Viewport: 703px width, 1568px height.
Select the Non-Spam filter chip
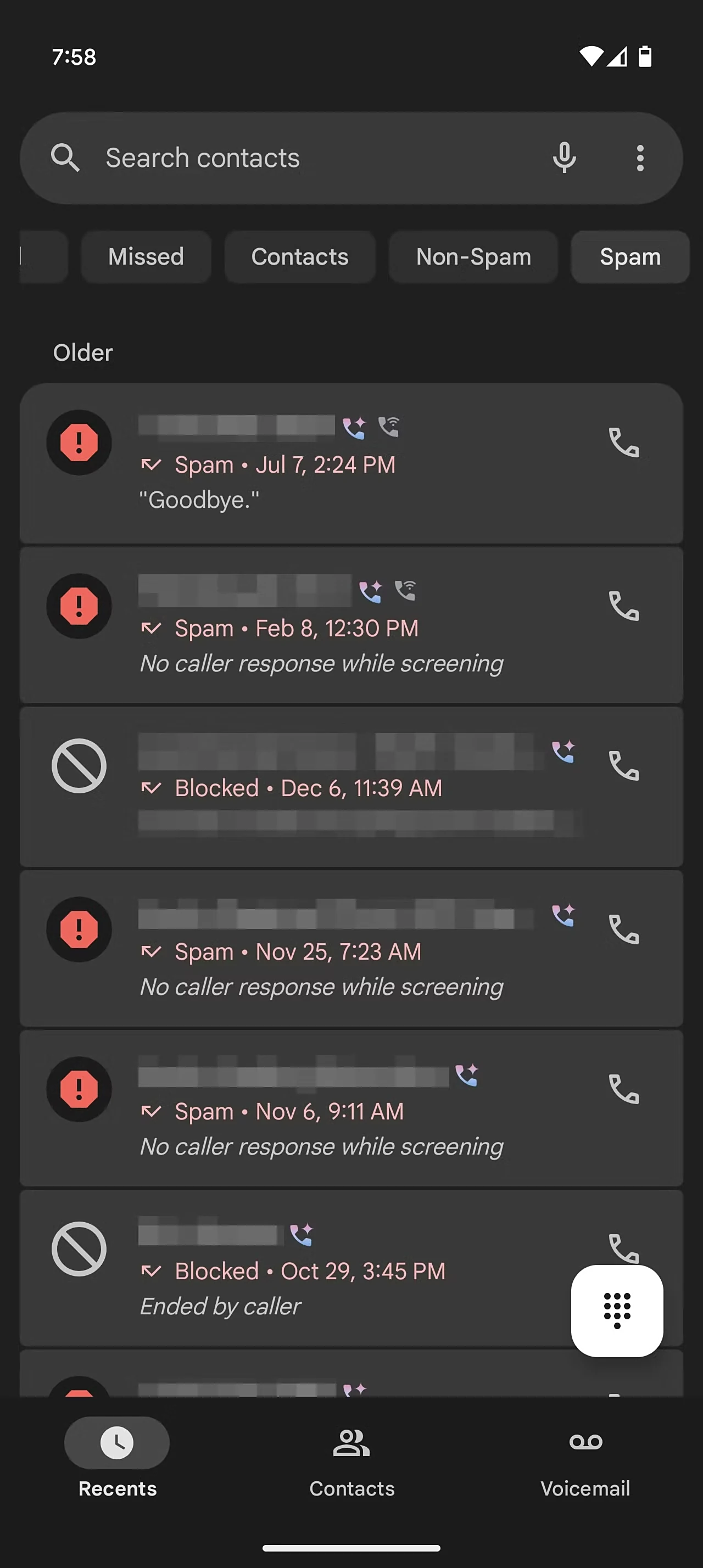point(473,256)
